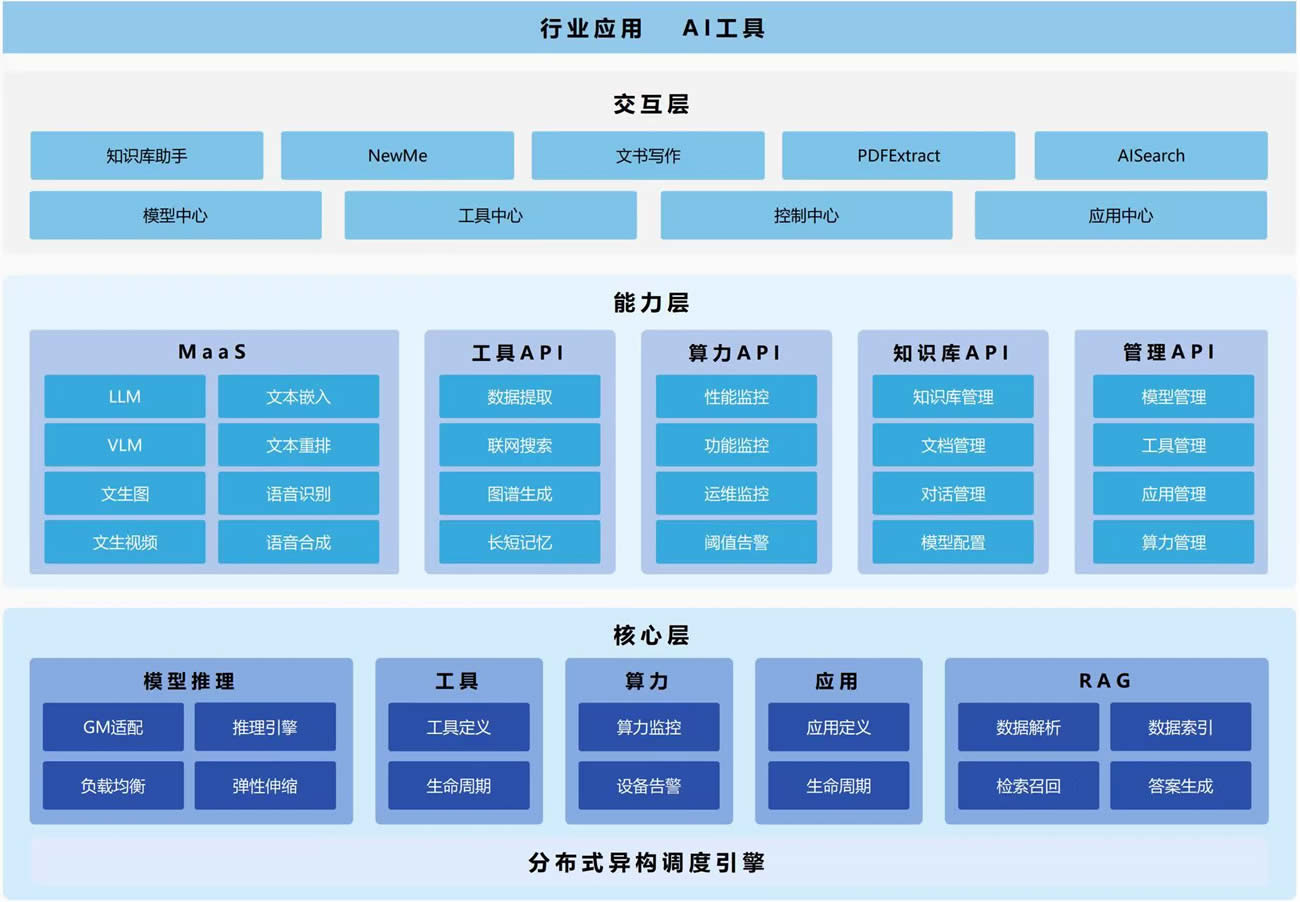Click the LLM box under MaaS
1300x902 pixels.
[125, 397]
